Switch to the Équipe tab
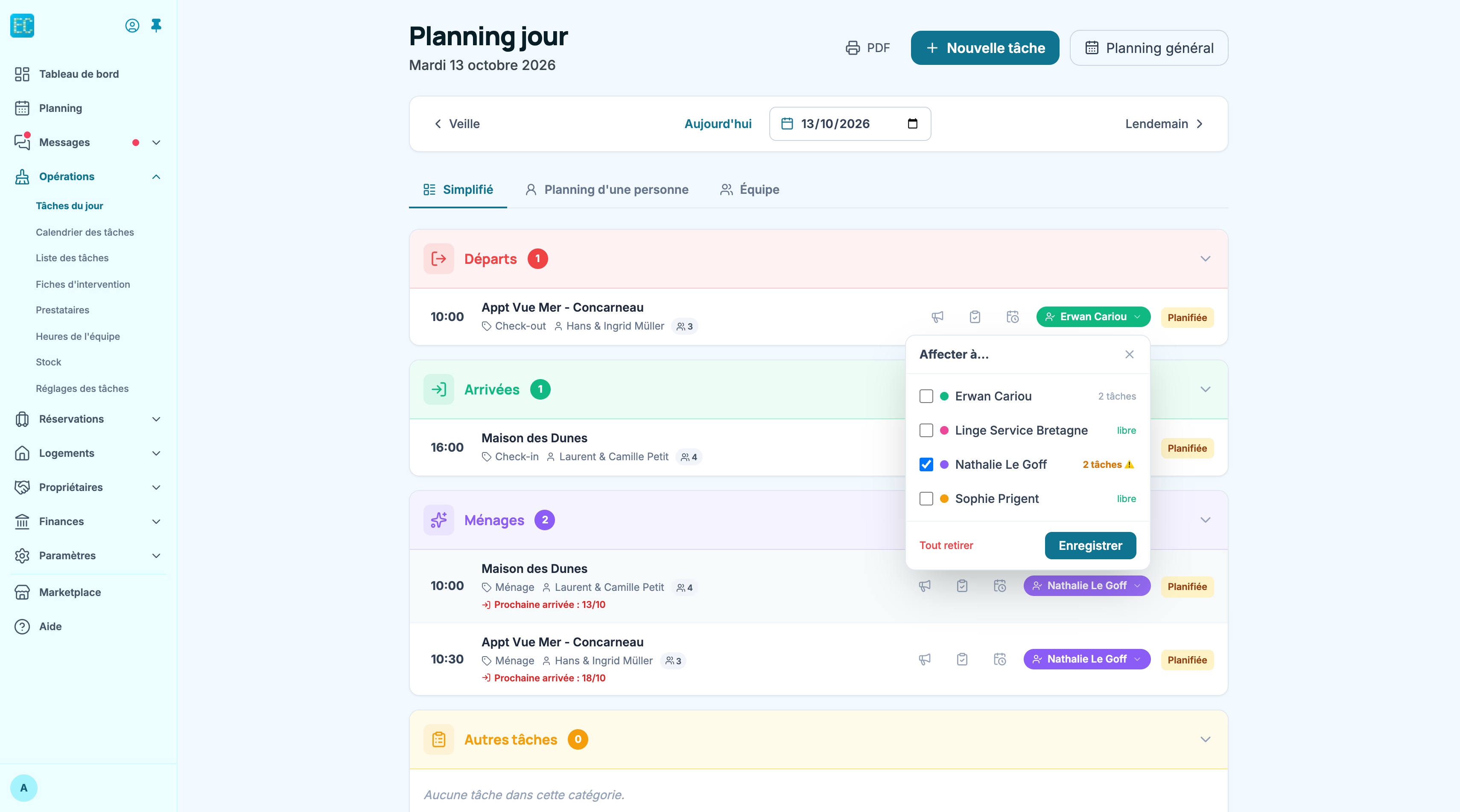The image size is (1460, 812). coord(750,190)
